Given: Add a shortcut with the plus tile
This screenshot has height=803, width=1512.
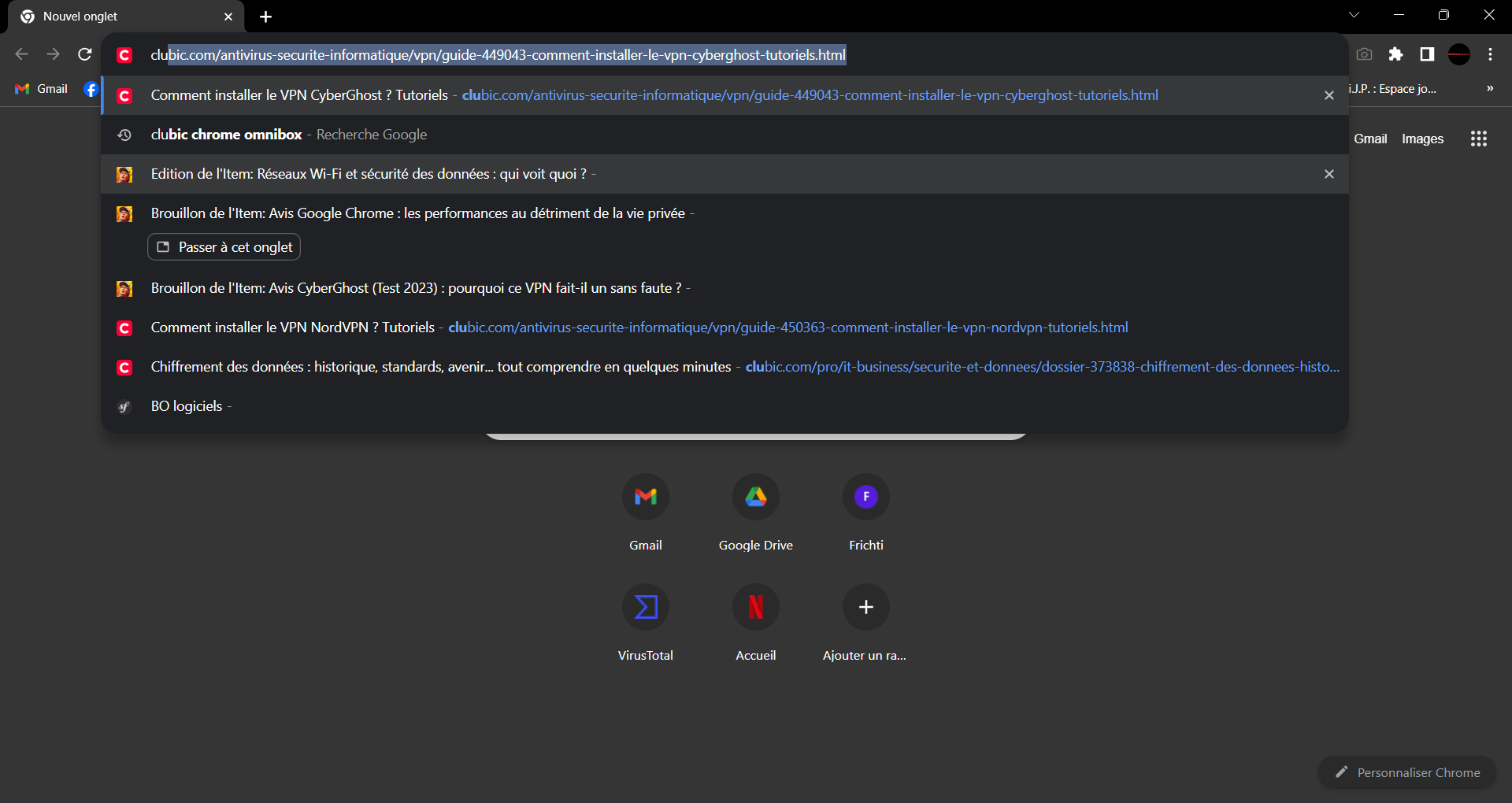Looking at the screenshot, I should [x=866, y=622].
